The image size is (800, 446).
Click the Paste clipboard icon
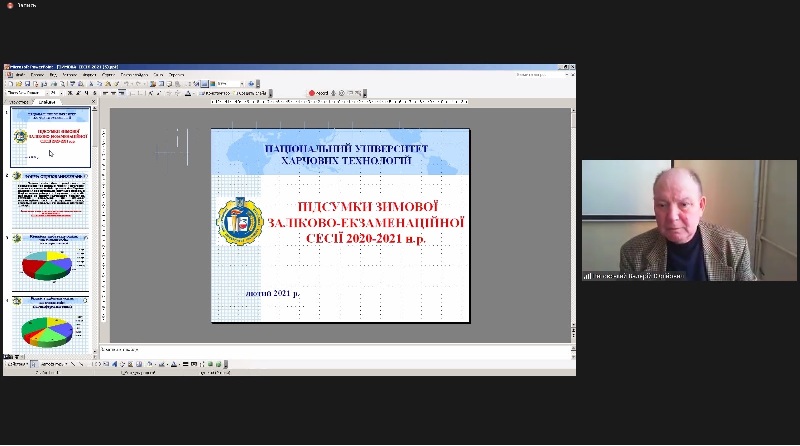(108, 84)
